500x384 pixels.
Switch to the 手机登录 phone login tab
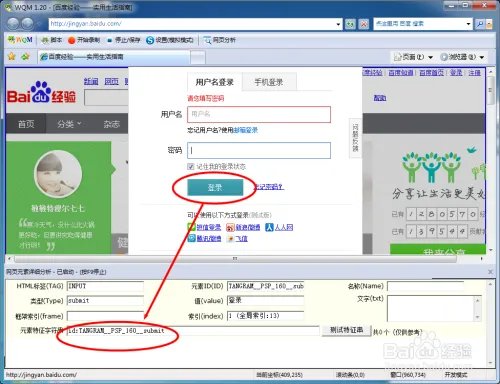point(269,82)
